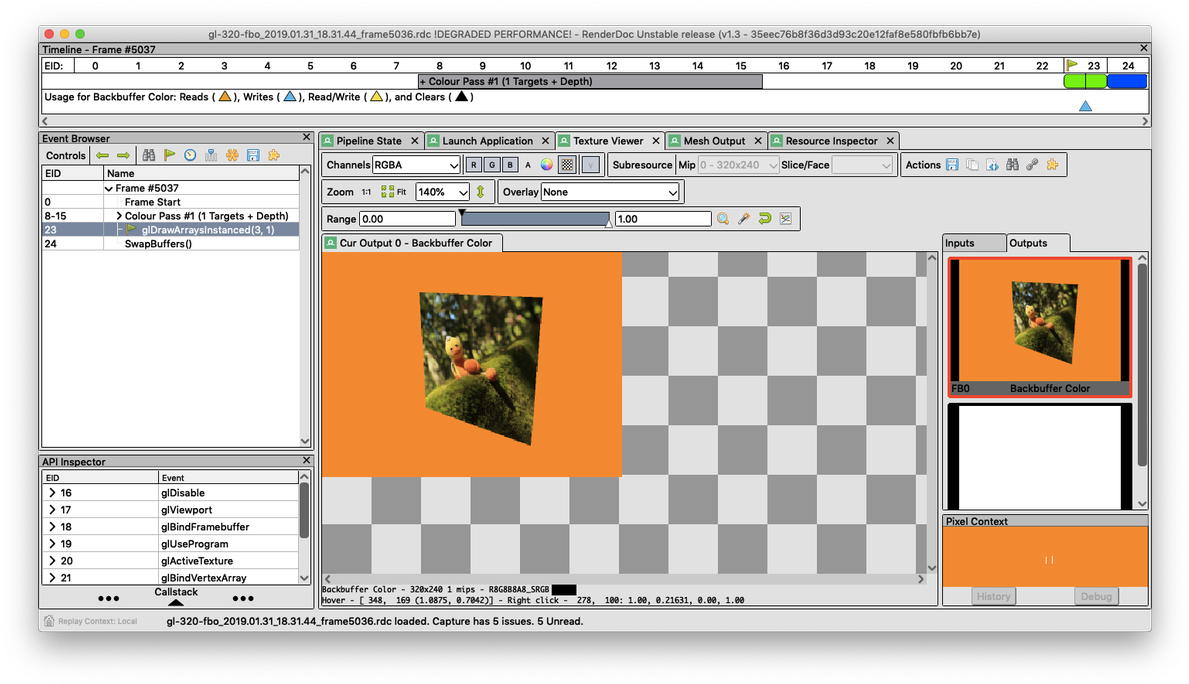1189x684 pixels.
Task: Click the Event Browser puzzle extension icon
Action: point(274,155)
